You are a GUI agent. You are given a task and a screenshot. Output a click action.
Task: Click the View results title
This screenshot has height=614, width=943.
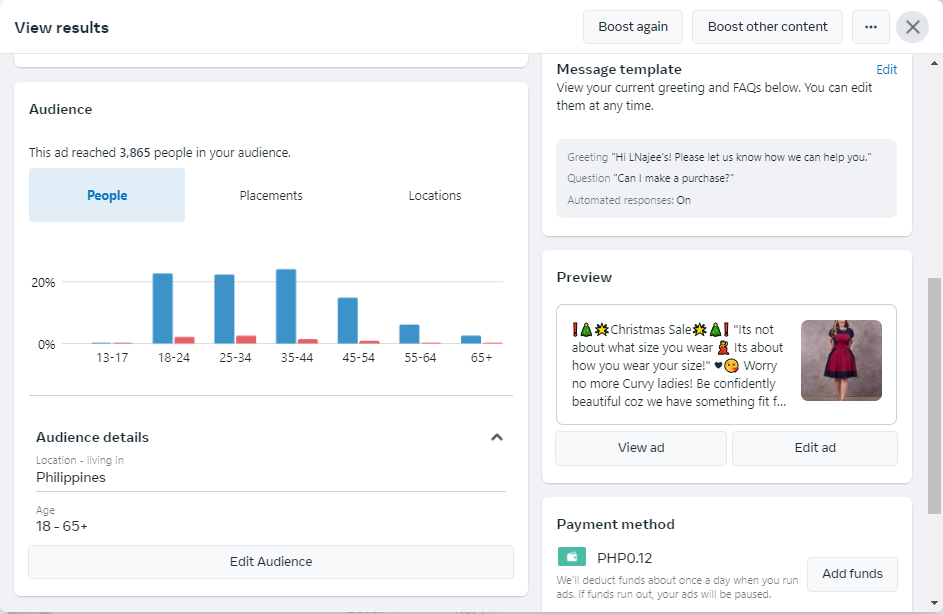point(62,28)
